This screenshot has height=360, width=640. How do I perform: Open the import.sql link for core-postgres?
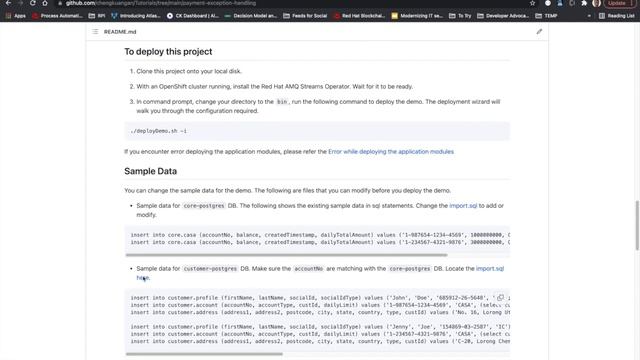[x=463, y=206]
